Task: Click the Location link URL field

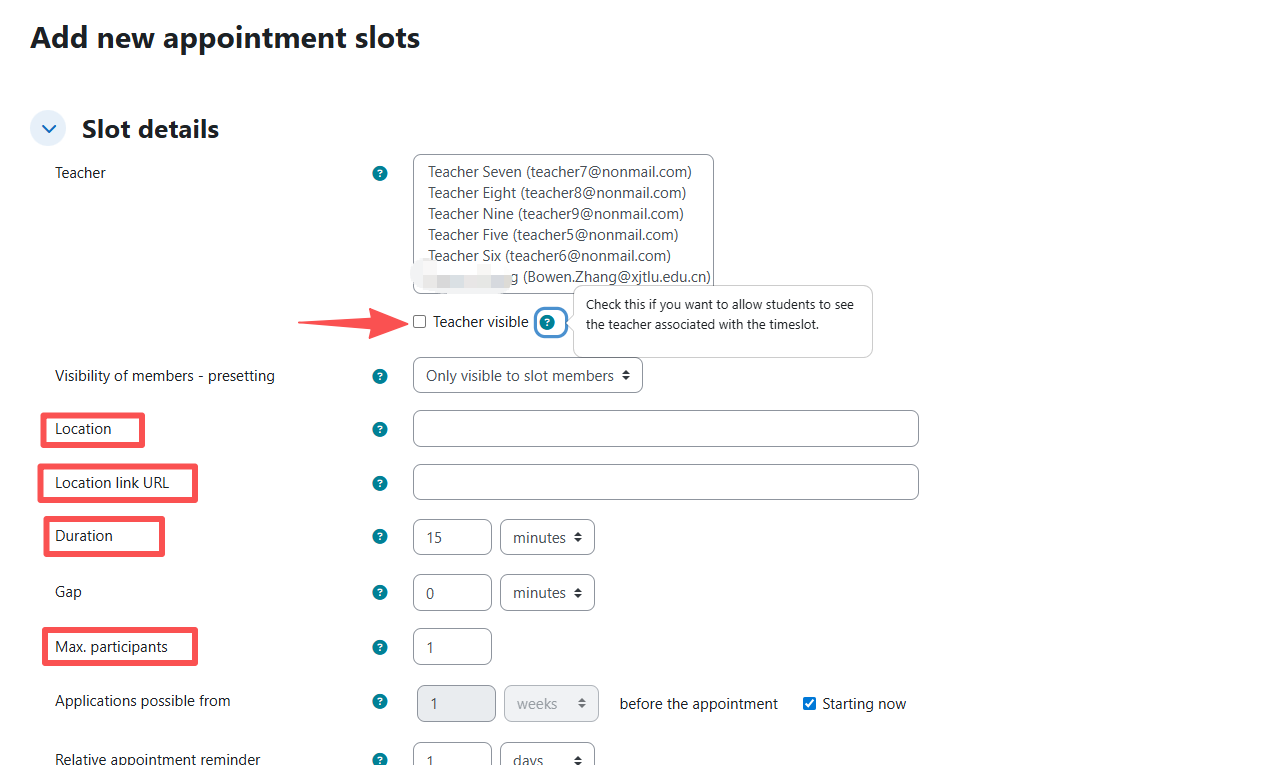Action: [x=665, y=482]
